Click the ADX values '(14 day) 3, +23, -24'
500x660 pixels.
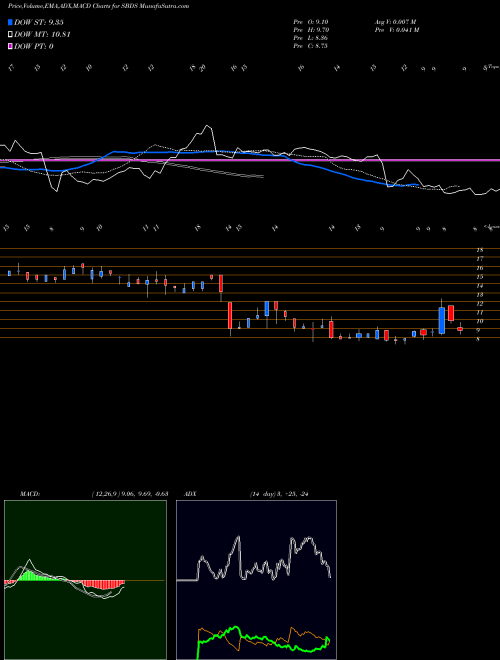pyautogui.click(x=279, y=494)
